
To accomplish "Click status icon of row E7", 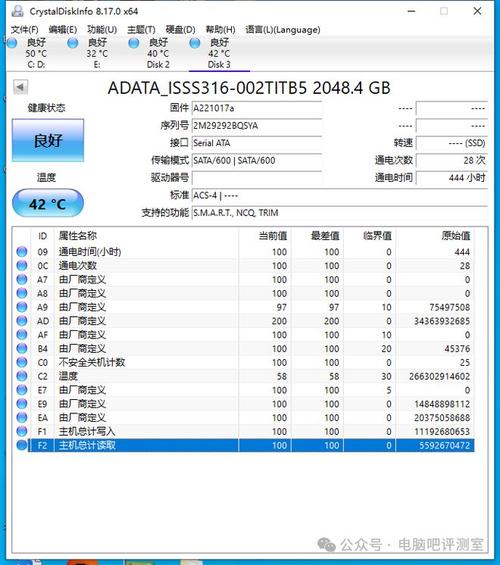I will click(22, 390).
